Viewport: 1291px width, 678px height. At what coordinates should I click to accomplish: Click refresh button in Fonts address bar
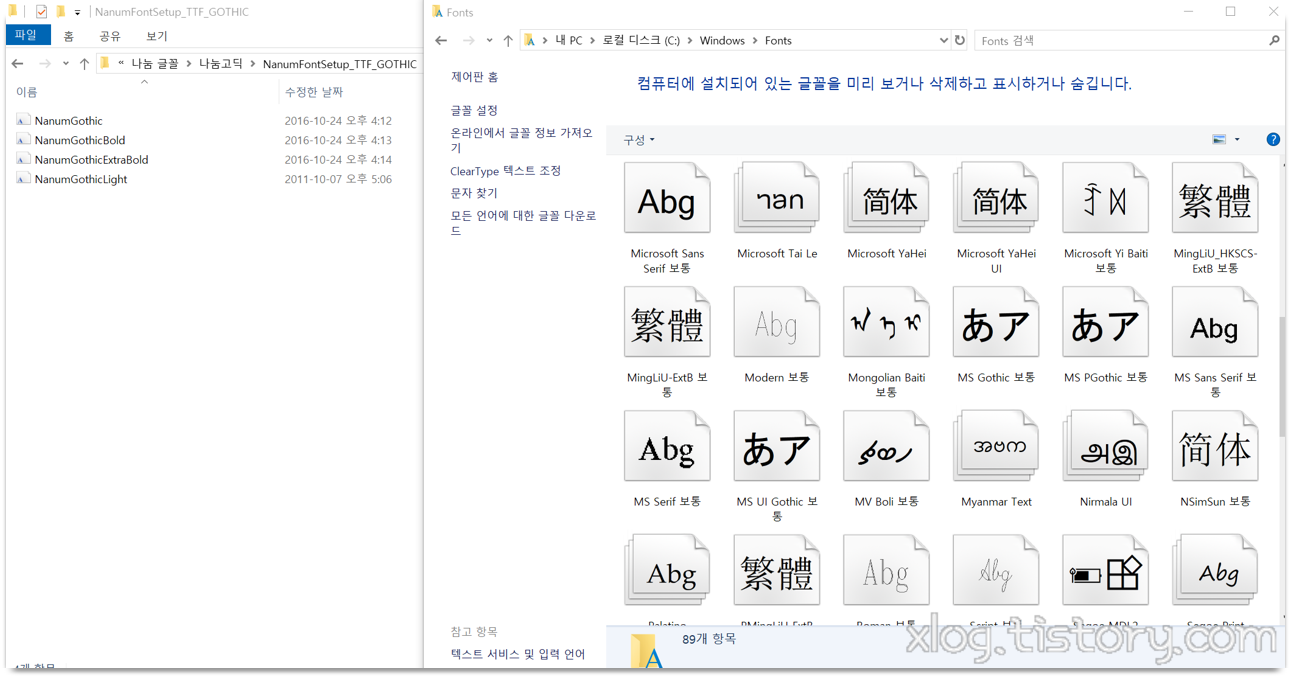point(960,41)
